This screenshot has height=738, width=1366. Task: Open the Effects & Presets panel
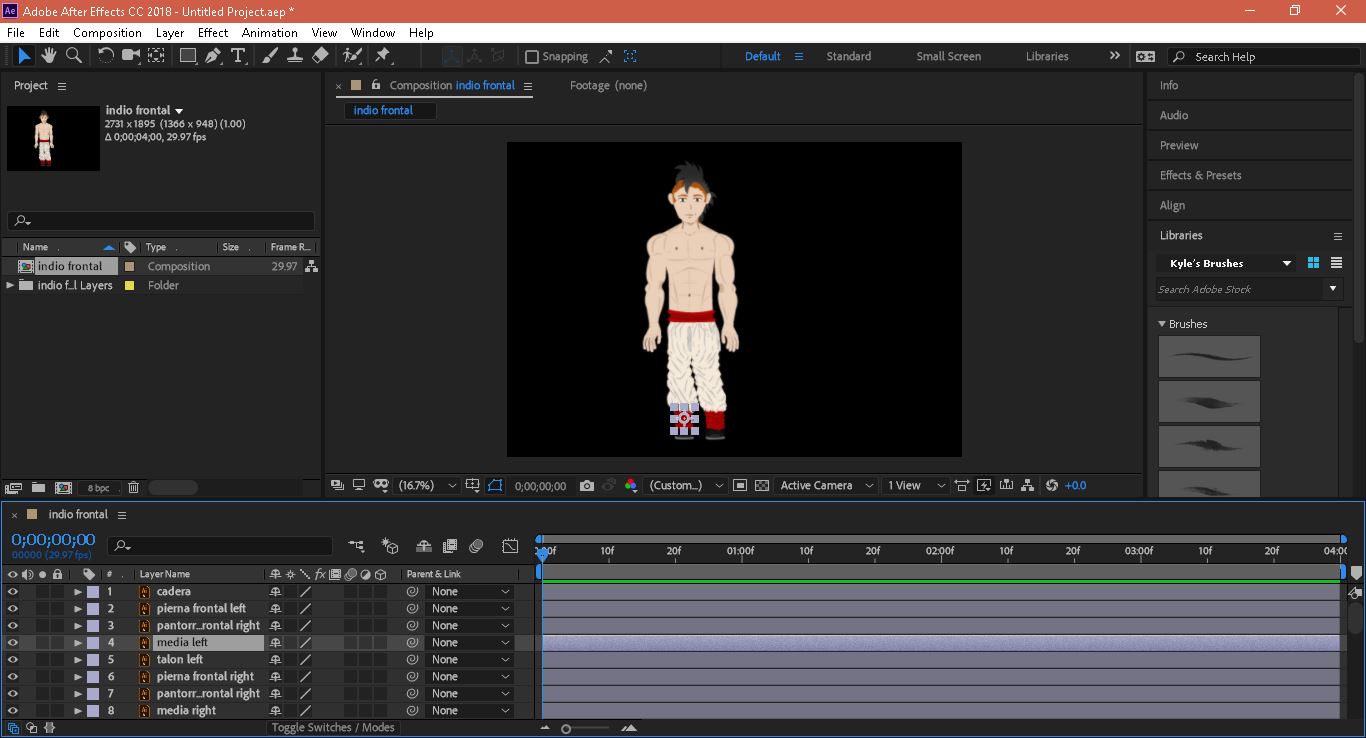click(1200, 175)
